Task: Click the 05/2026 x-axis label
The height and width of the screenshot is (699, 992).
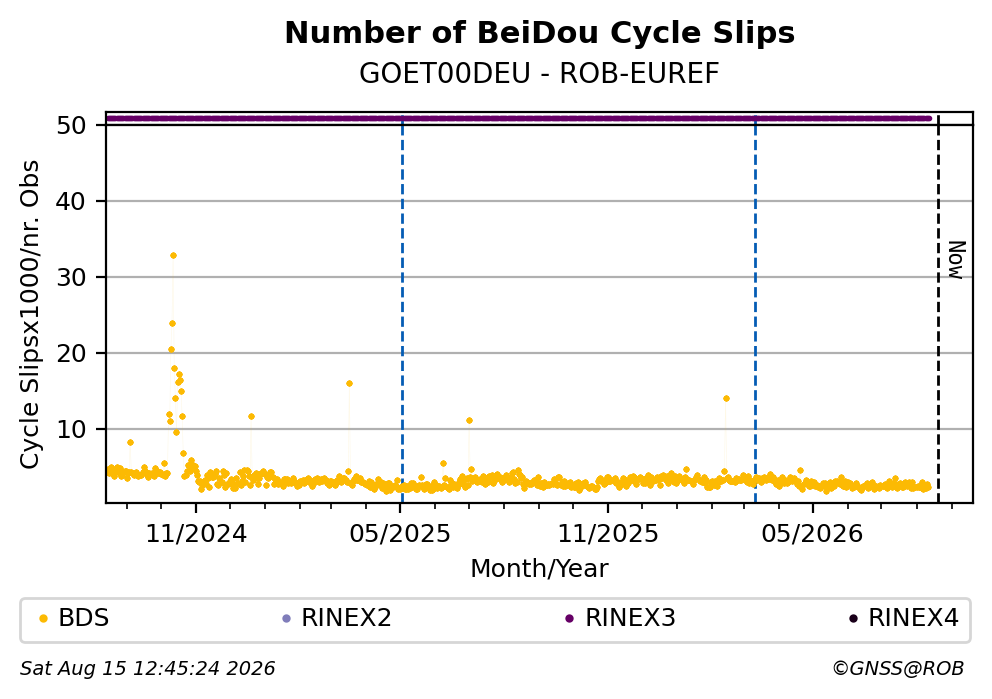Action: tap(812, 535)
